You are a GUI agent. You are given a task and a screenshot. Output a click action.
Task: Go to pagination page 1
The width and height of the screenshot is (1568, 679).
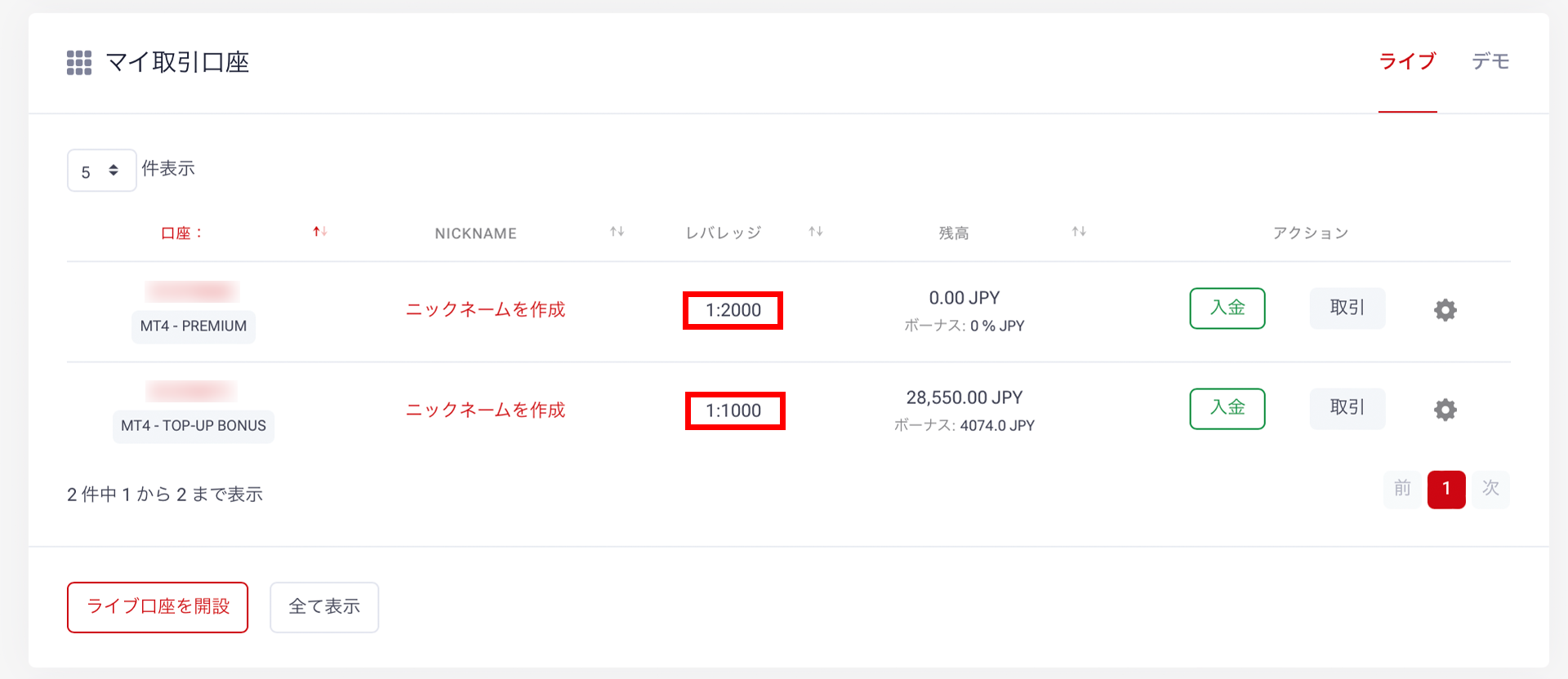(x=1445, y=490)
